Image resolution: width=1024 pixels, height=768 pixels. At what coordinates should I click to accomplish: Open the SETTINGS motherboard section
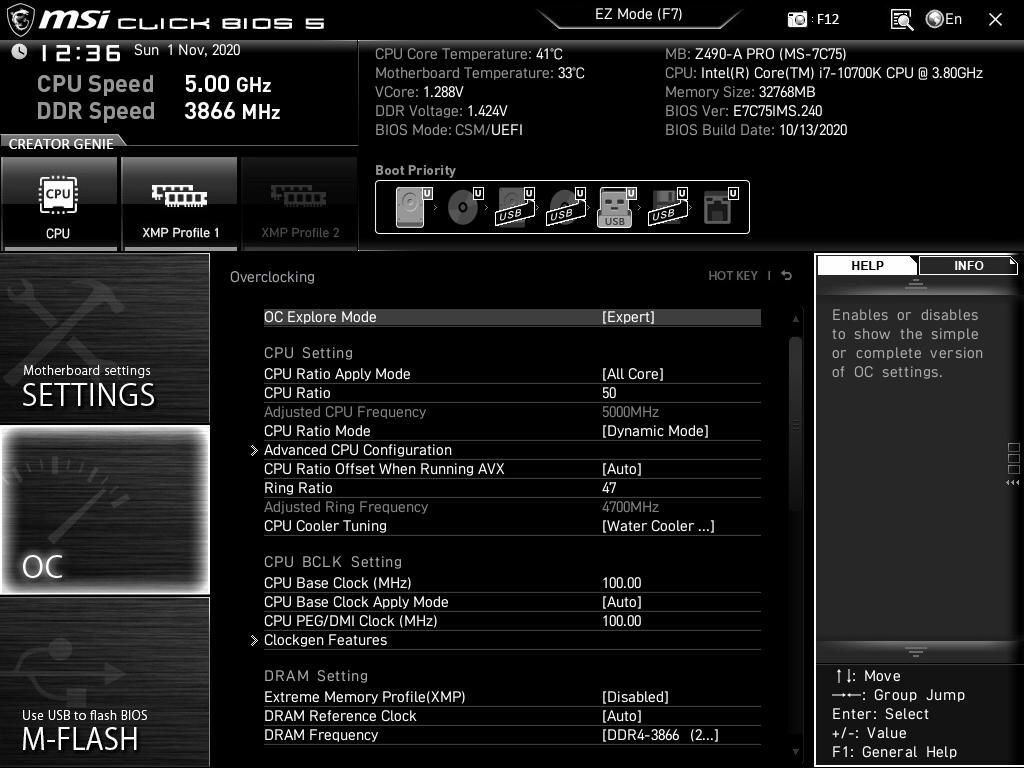104,338
